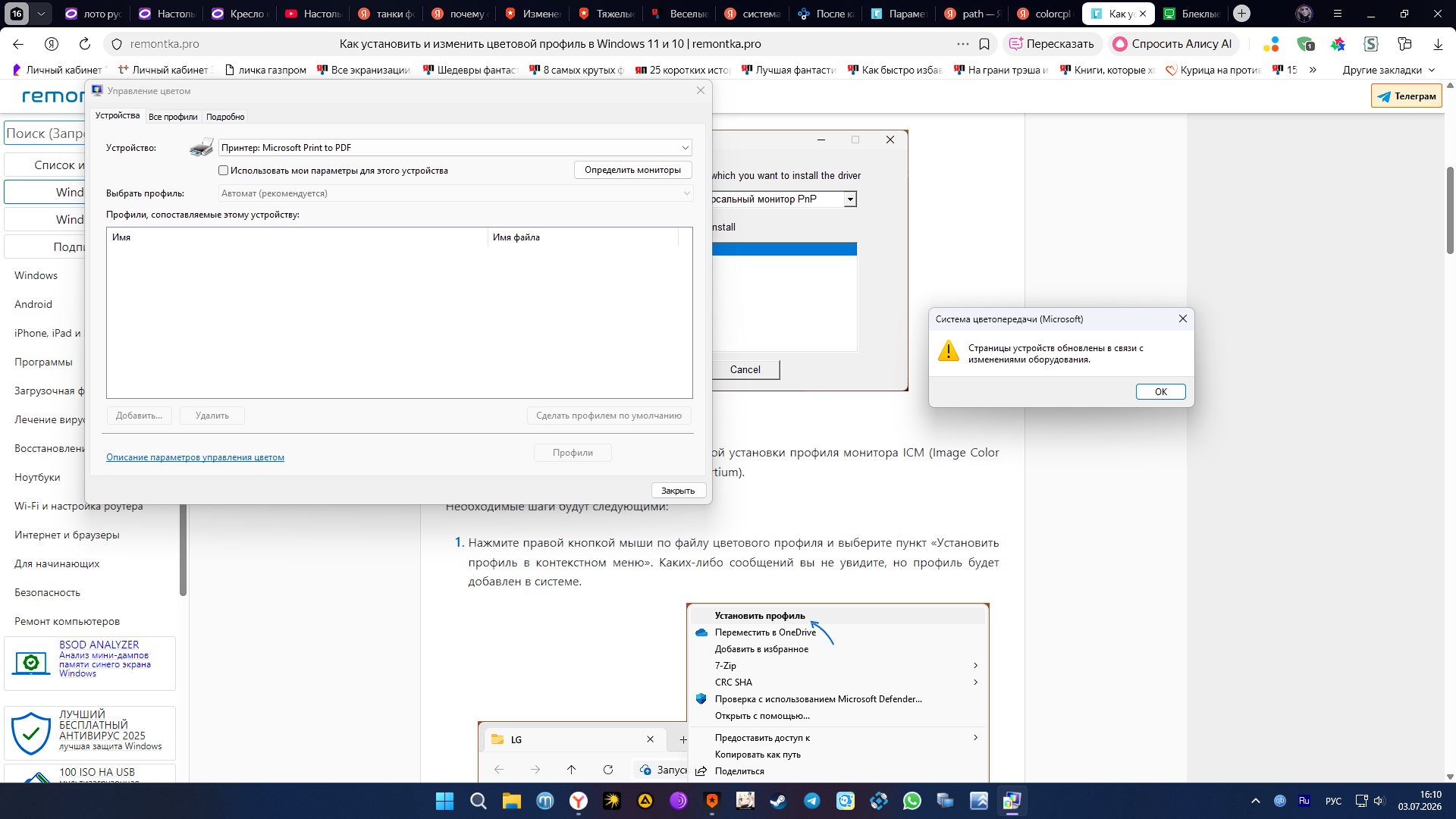Screen dimensions: 1456x819
Task: Click the tab group counter showing 16
Action: pos(17,14)
